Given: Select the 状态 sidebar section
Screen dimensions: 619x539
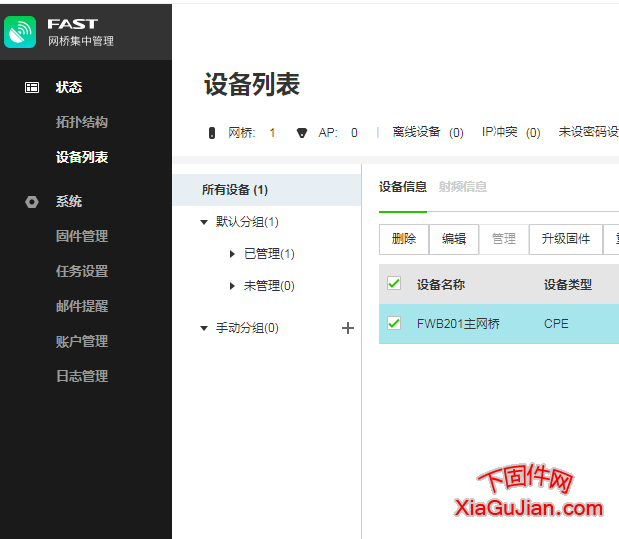Looking at the screenshot, I should pos(69,87).
